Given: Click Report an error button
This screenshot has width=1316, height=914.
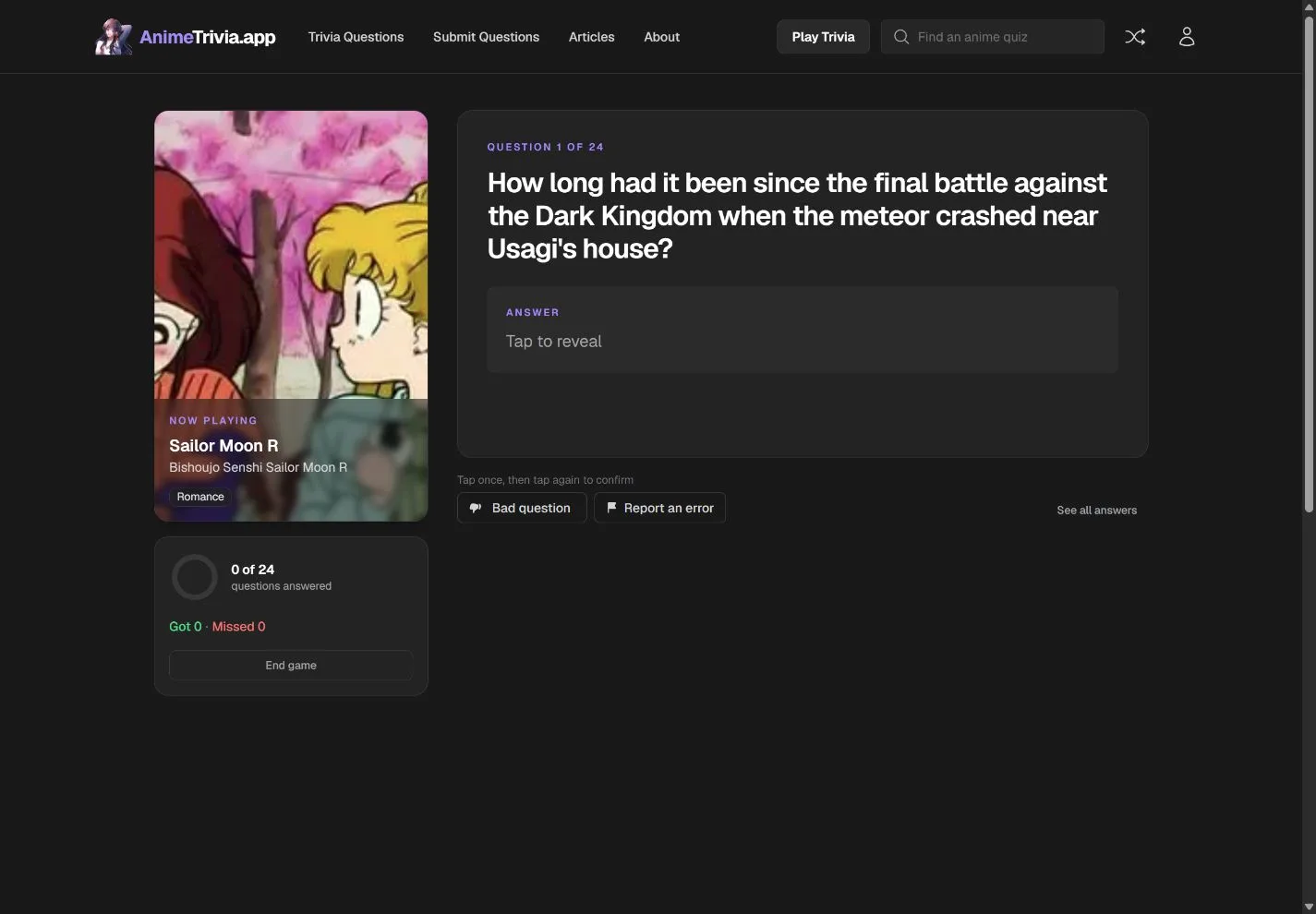Looking at the screenshot, I should point(659,508).
